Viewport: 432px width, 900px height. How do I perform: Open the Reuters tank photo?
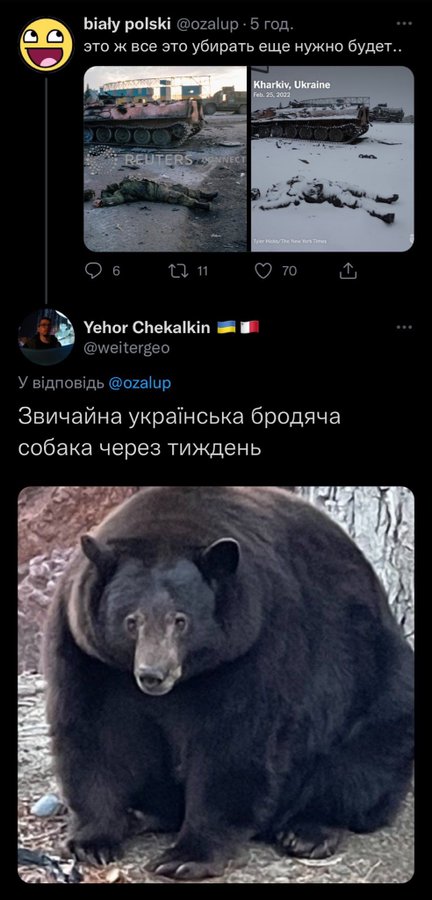click(165, 158)
